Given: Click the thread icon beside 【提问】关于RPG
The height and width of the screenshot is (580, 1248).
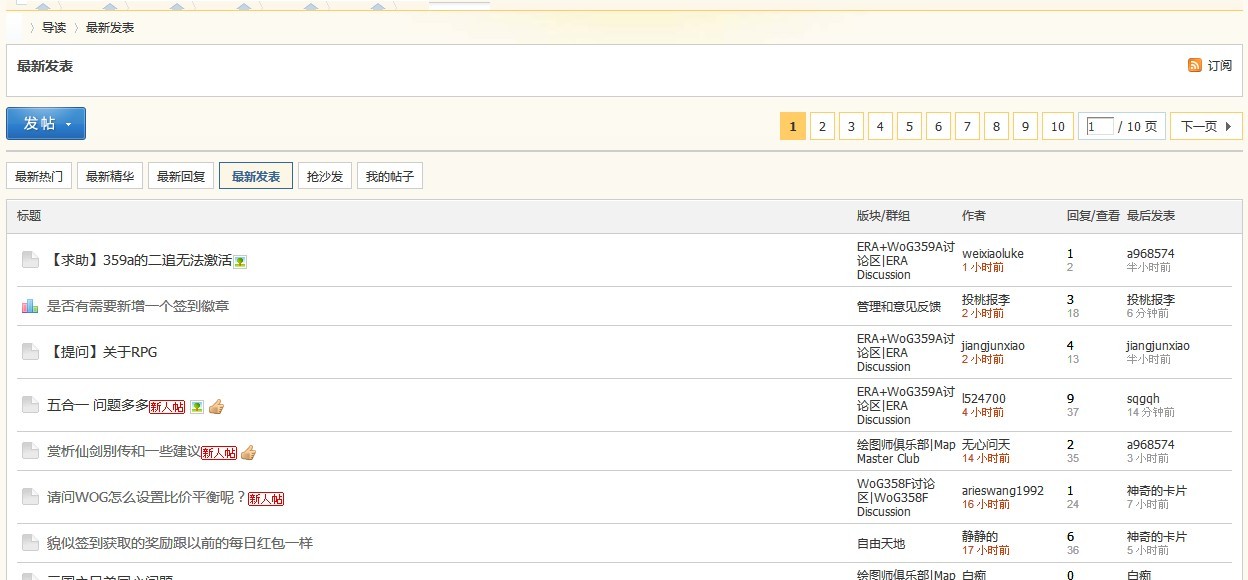Looking at the screenshot, I should click(x=30, y=352).
